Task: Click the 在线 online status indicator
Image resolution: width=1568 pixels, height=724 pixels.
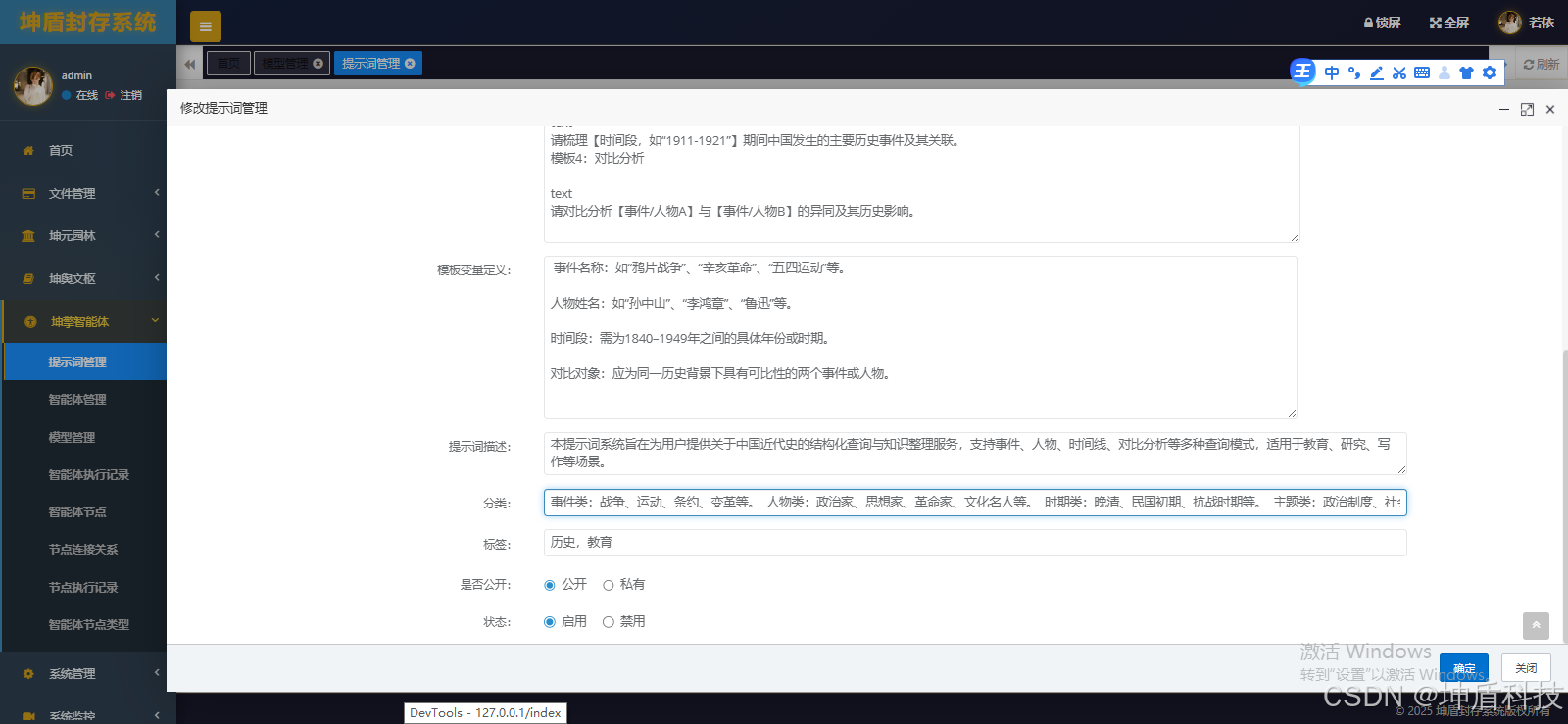Action: tap(80, 95)
